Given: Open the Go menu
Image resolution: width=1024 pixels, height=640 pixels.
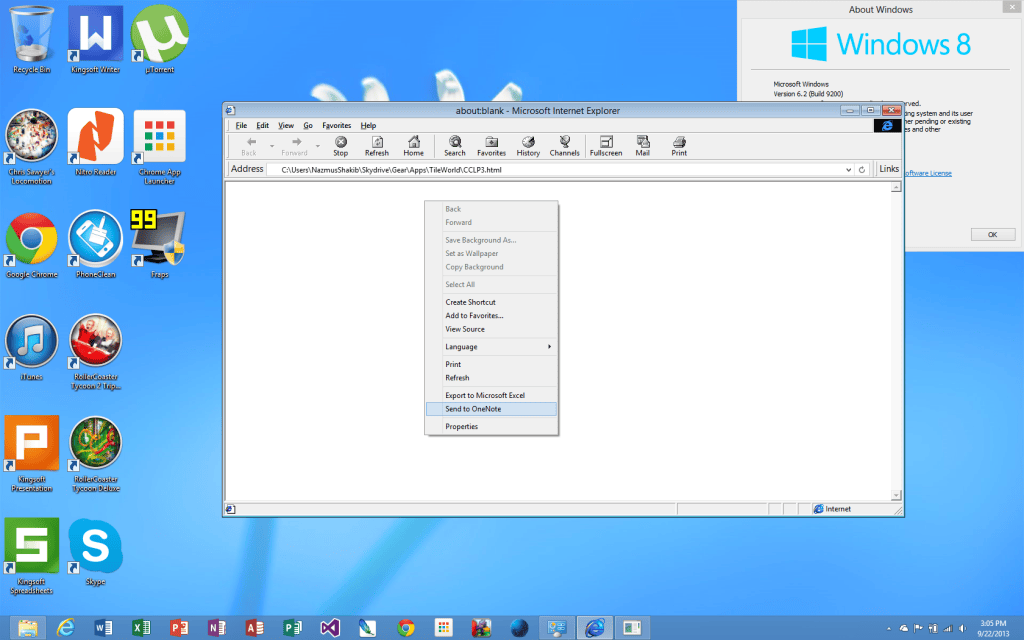Looking at the screenshot, I should point(308,125).
